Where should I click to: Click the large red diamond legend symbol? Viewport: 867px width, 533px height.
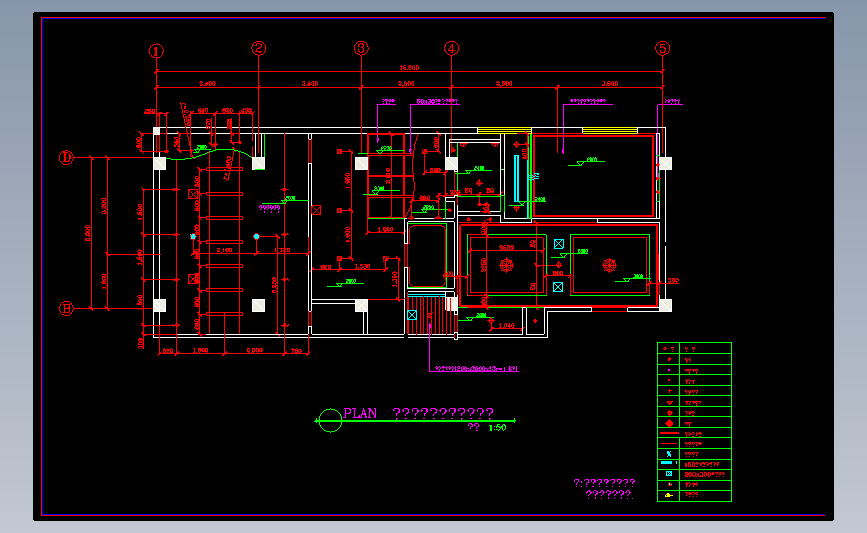[669, 423]
